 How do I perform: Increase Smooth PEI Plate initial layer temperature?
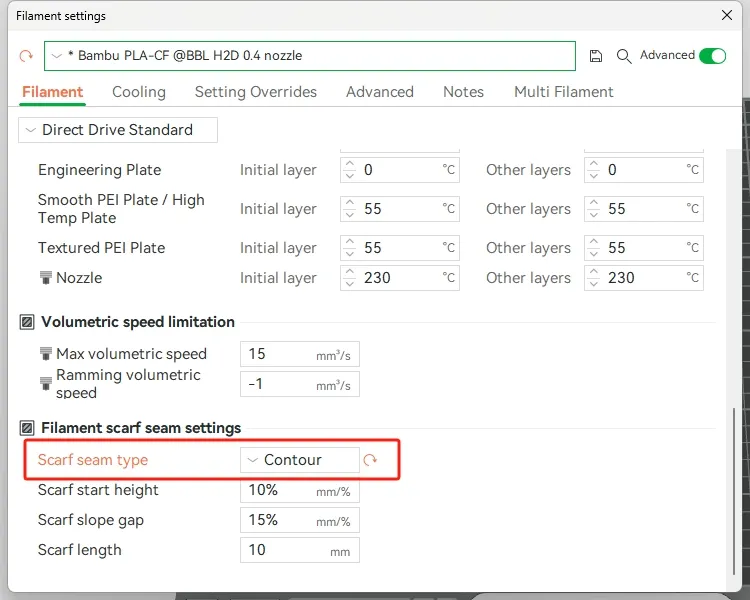pos(350,203)
